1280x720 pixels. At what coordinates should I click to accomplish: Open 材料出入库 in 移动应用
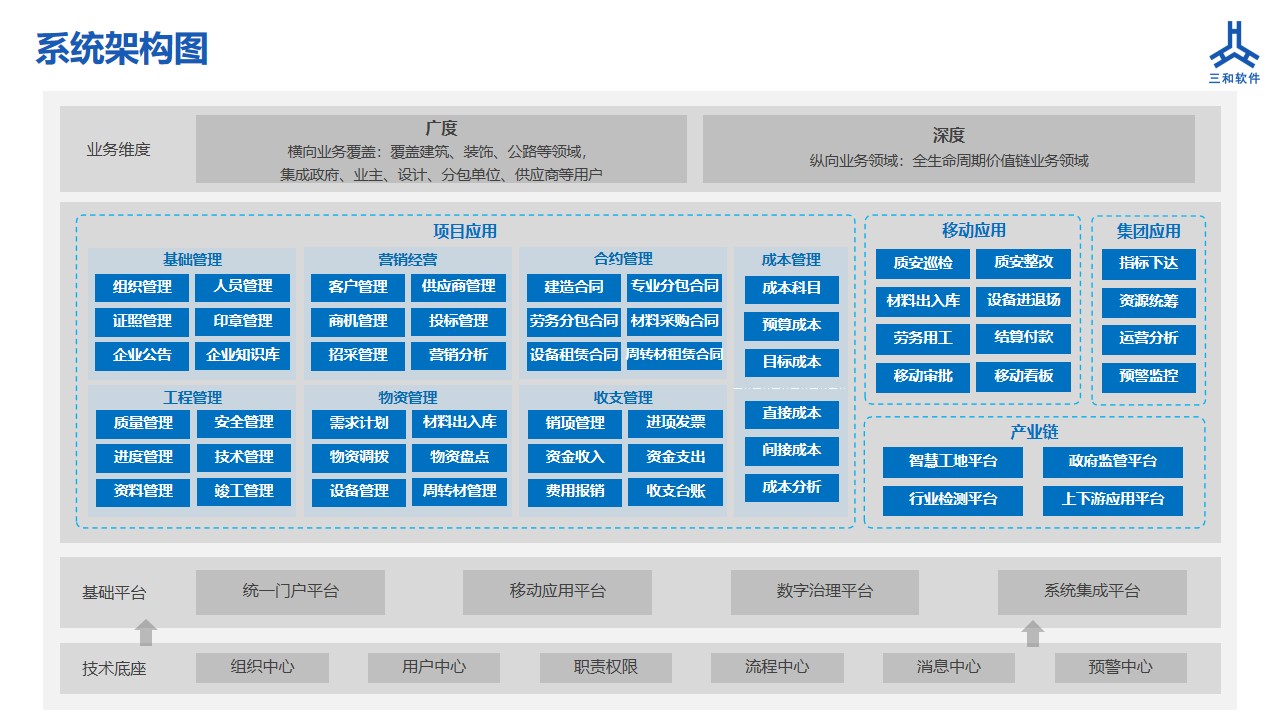pos(923,301)
